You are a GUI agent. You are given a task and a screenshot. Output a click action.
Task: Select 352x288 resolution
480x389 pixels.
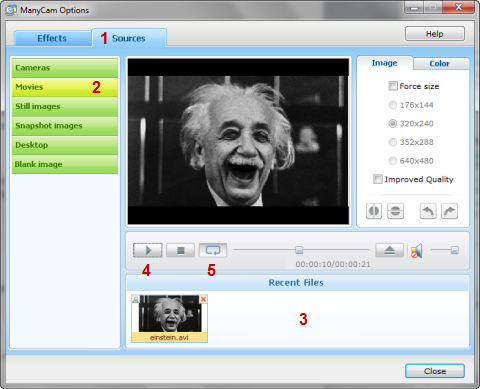pos(393,142)
